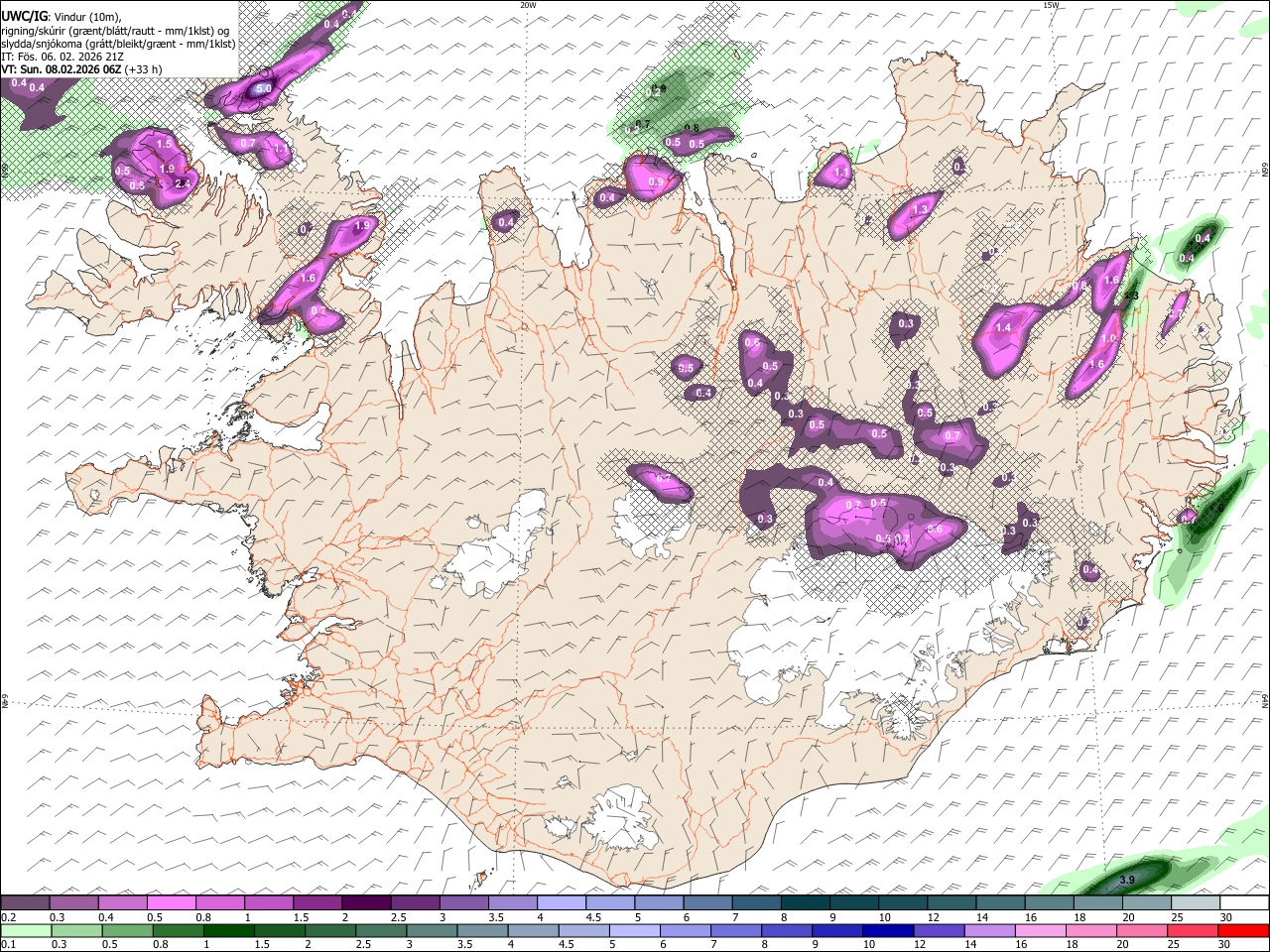Click the '0.2' label under the upper legend row
Screen dimensions: 1270x952
click(9, 917)
